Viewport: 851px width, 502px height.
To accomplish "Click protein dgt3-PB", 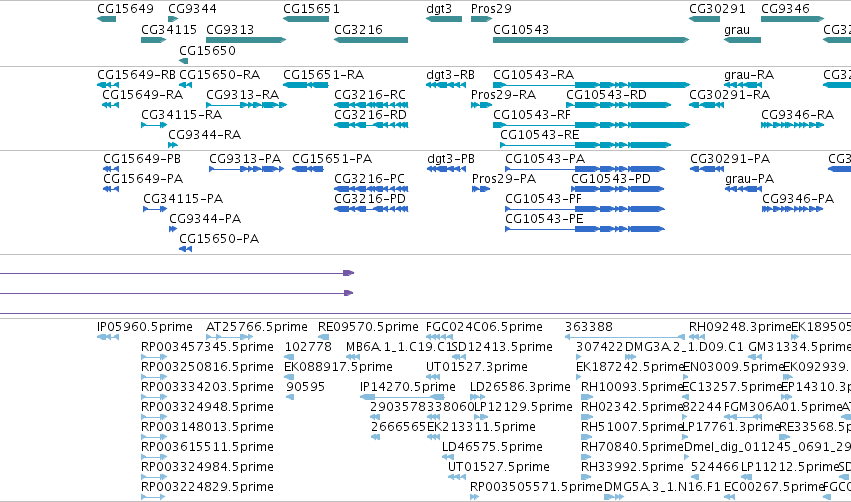I will pos(446,169).
